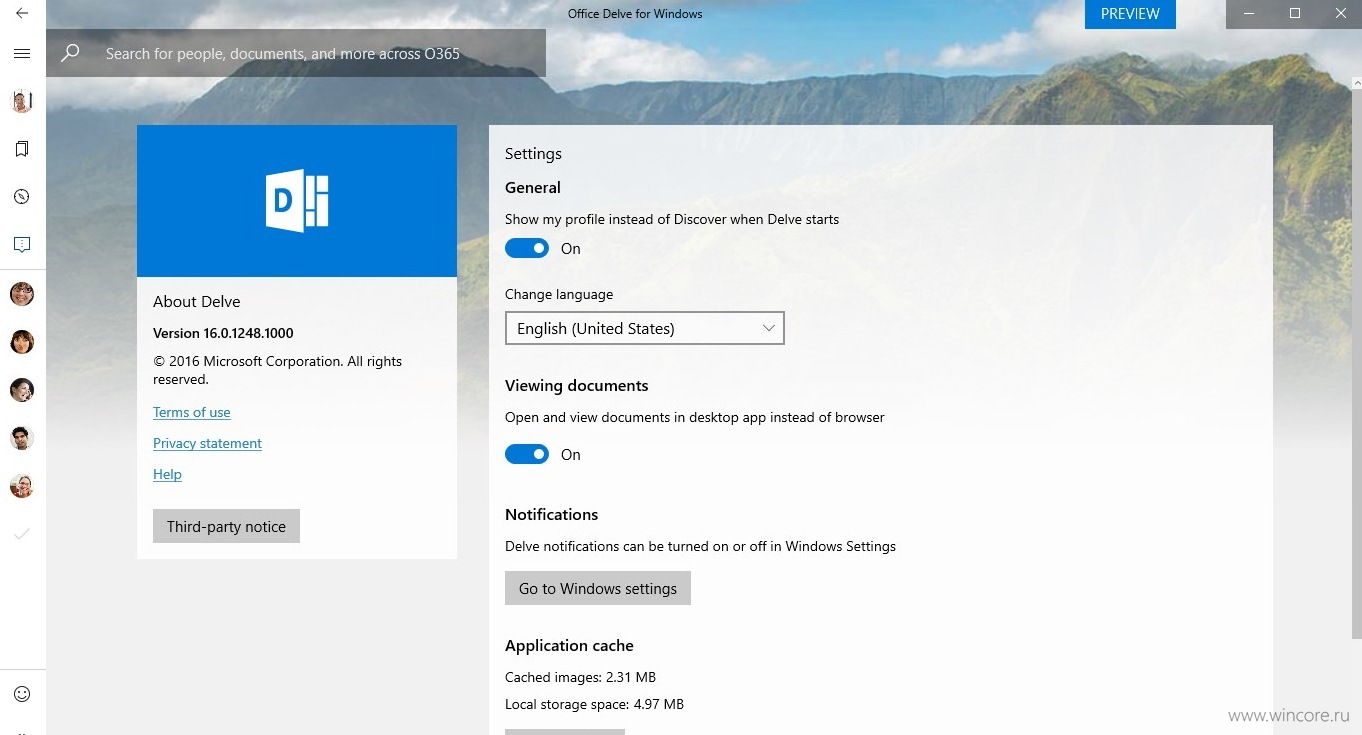Select second person avatar in people list
1362x735 pixels.
pyautogui.click(x=22, y=342)
